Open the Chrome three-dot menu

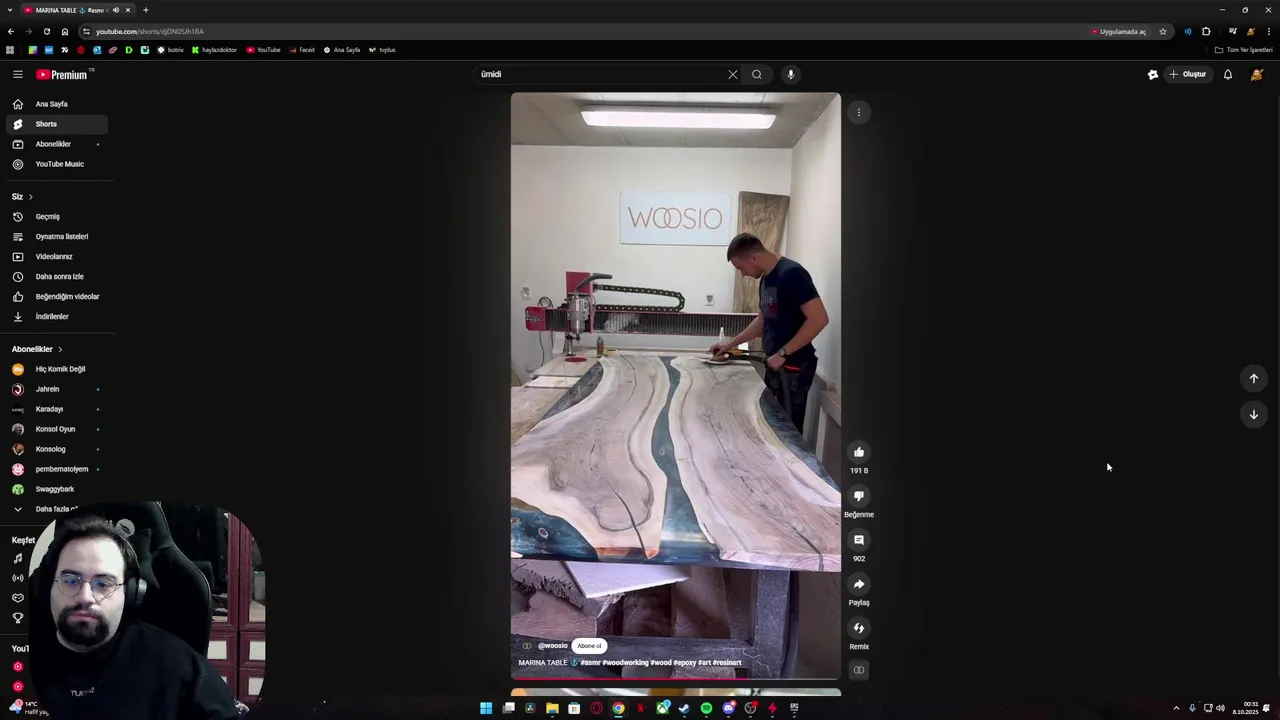point(1269,32)
